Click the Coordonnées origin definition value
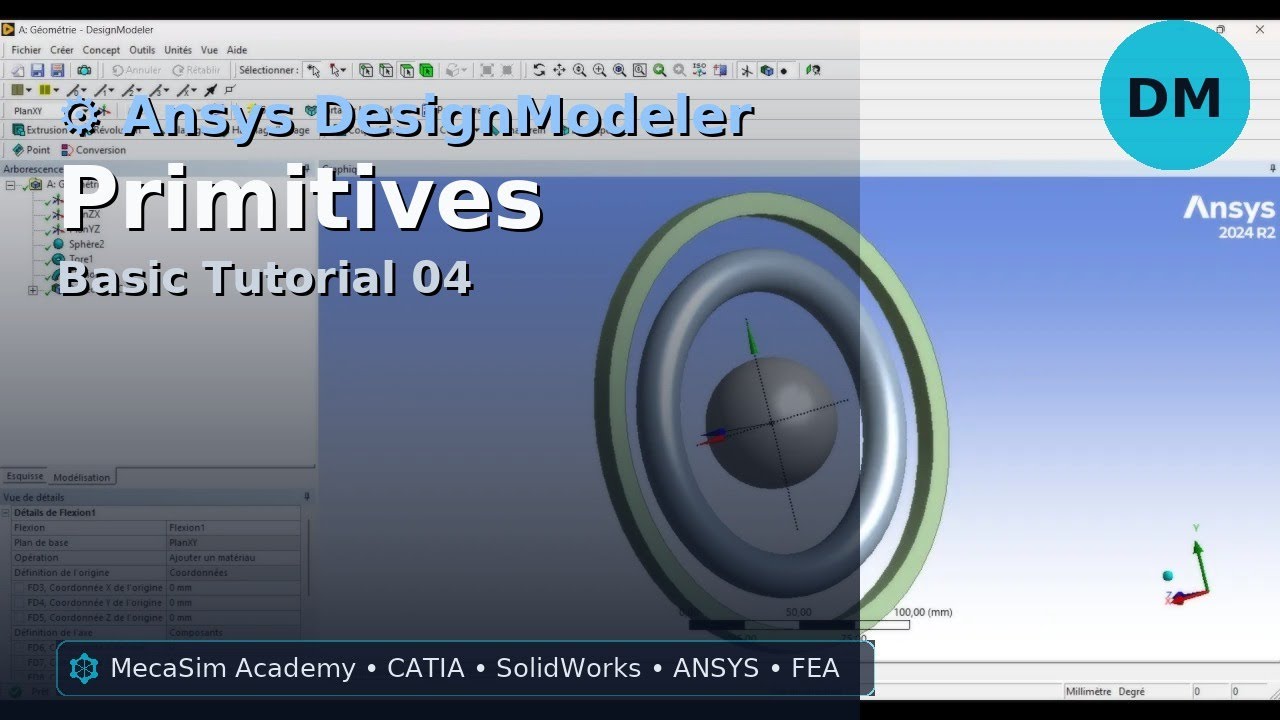The height and width of the screenshot is (720, 1280). pos(233,573)
